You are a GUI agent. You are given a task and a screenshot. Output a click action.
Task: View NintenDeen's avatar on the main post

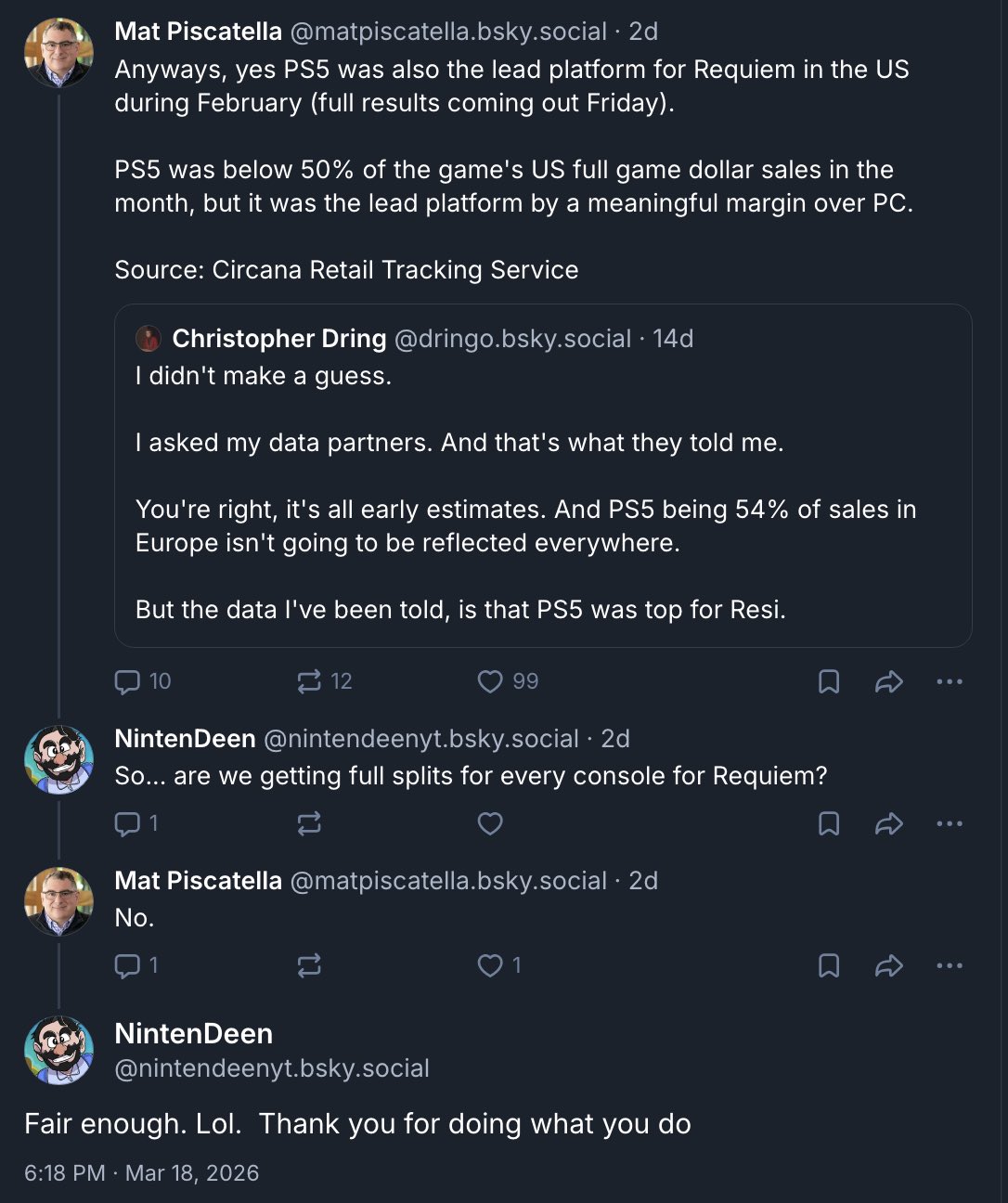pos(58,1050)
